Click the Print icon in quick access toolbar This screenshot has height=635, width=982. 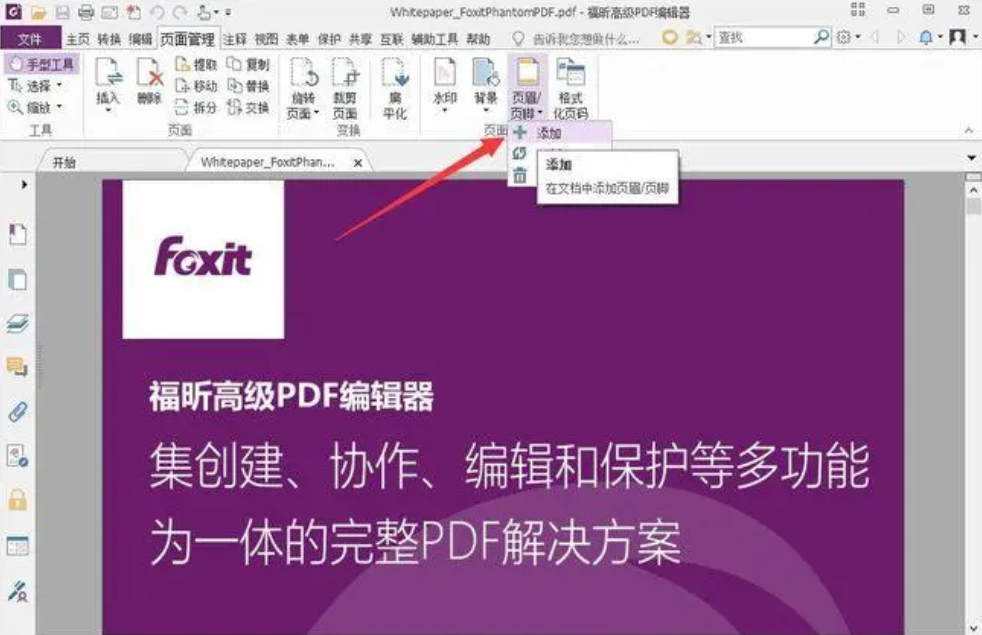click(x=85, y=12)
